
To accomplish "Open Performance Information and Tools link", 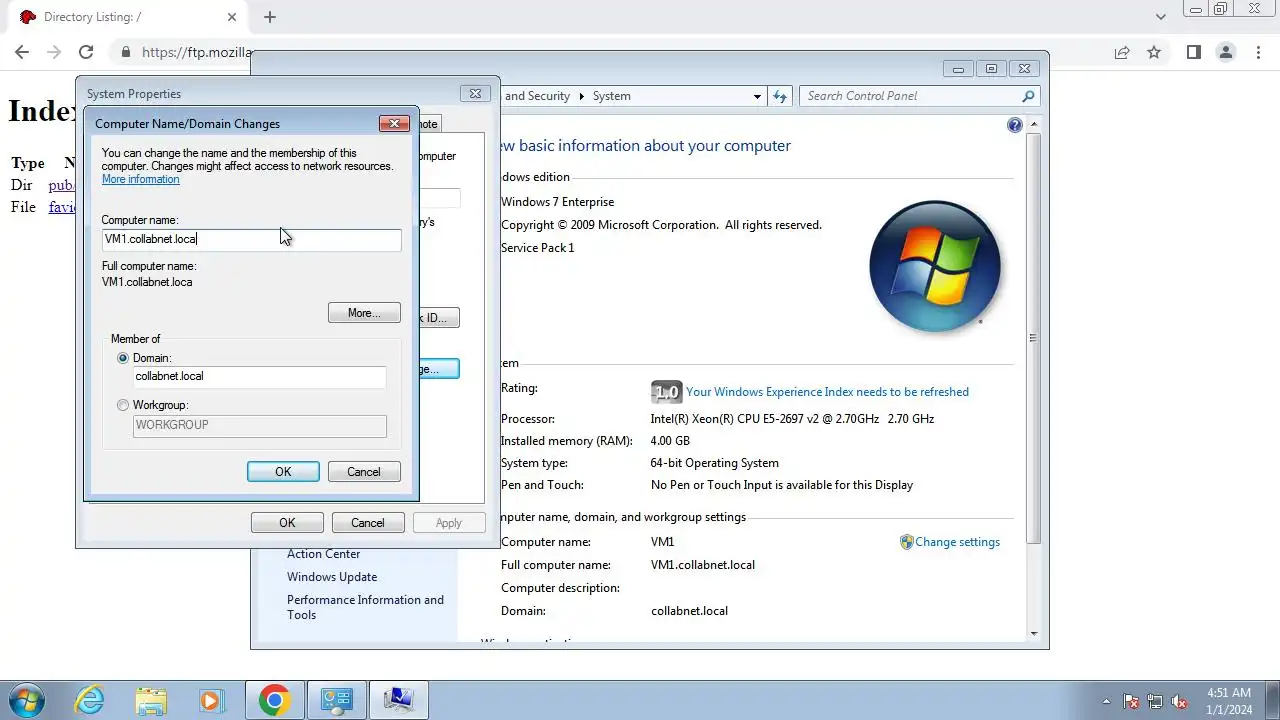I will coord(365,607).
